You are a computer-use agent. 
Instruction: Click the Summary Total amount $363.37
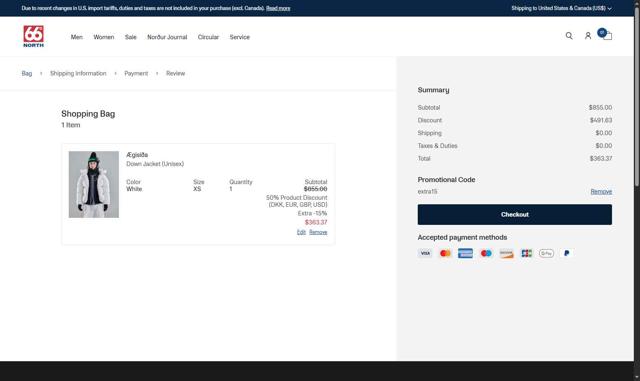pos(600,158)
